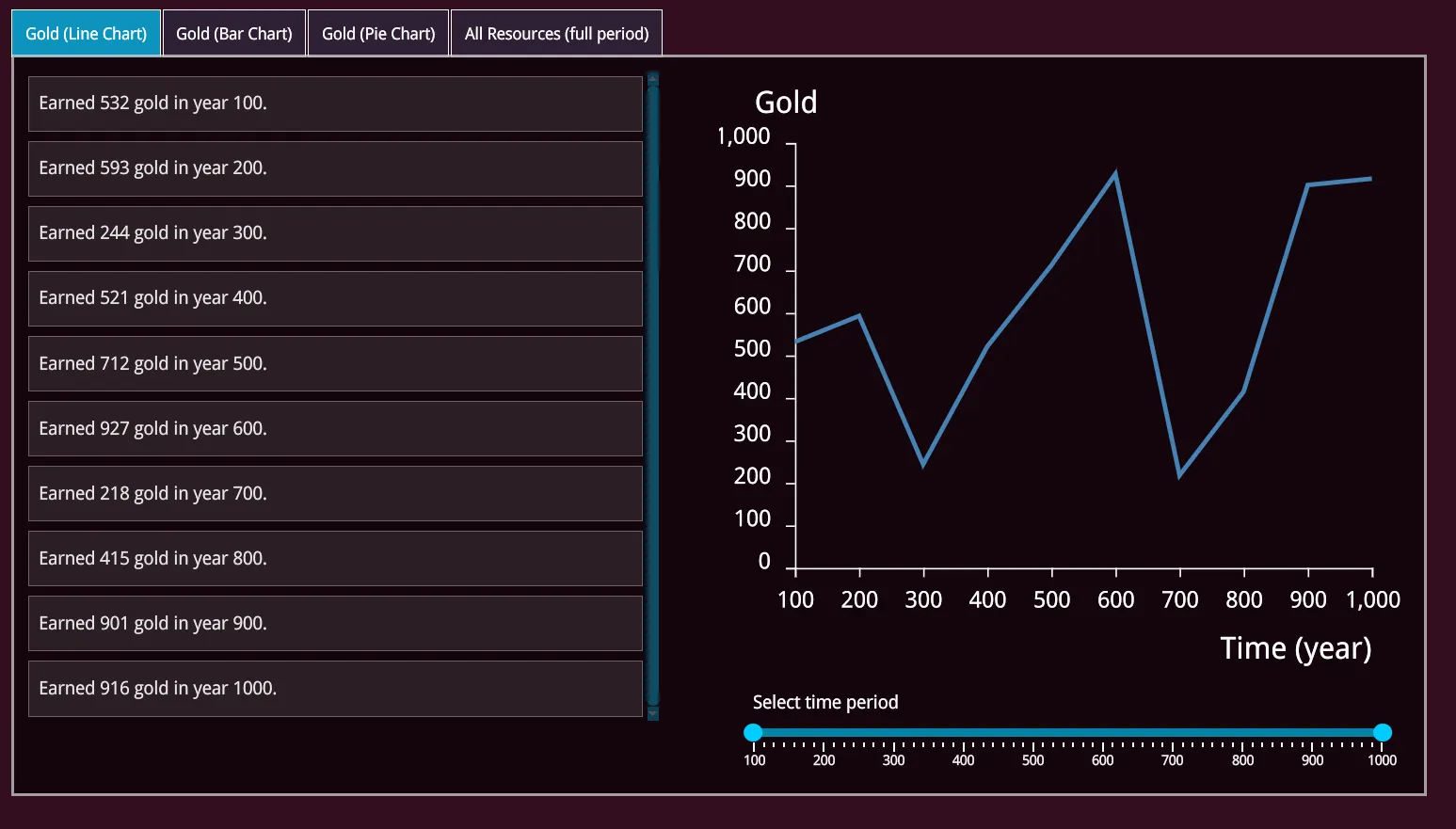Click the 'Earned 916 gold in year 1000' row
This screenshot has width=1456, height=829.
335,688
